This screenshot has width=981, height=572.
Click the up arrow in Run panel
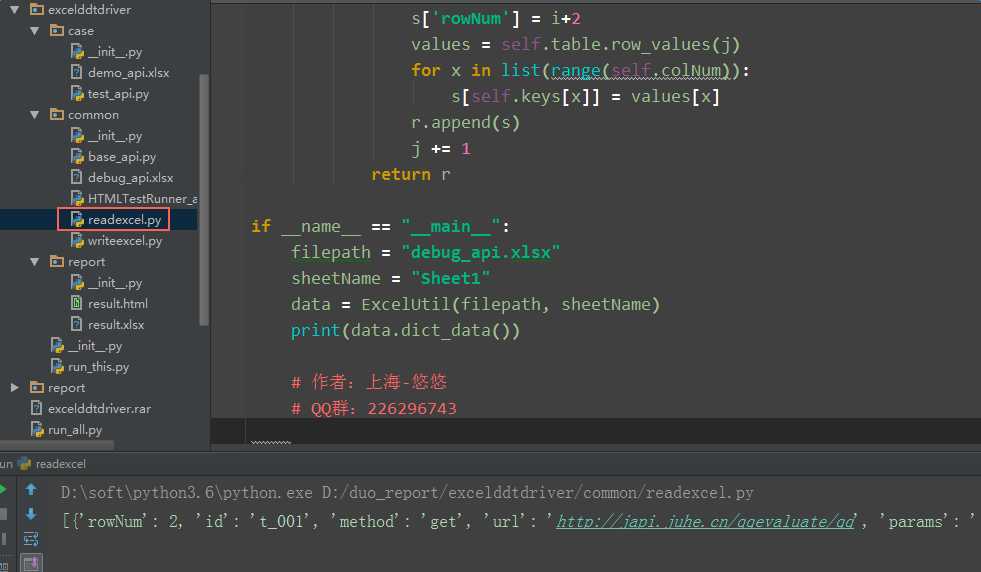click(x=31, y=489)
